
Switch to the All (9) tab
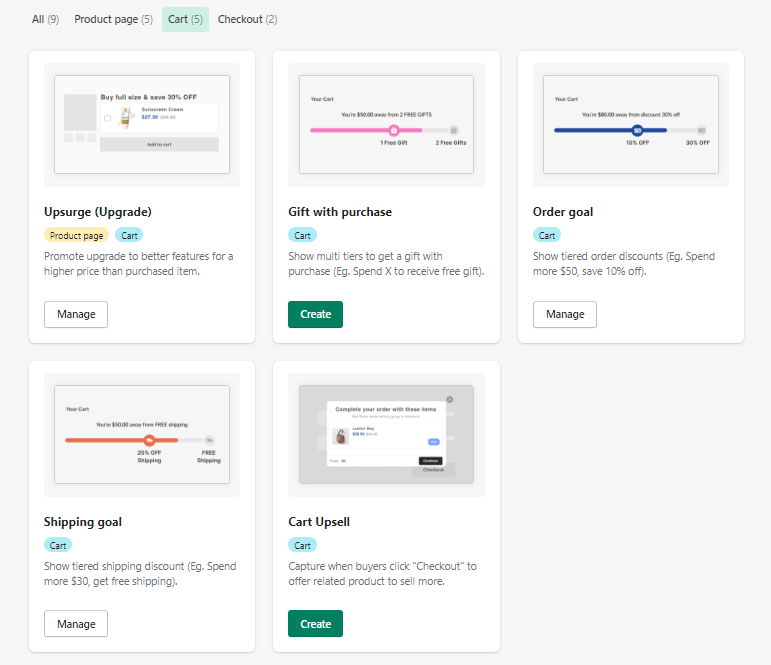pos(45,19)
